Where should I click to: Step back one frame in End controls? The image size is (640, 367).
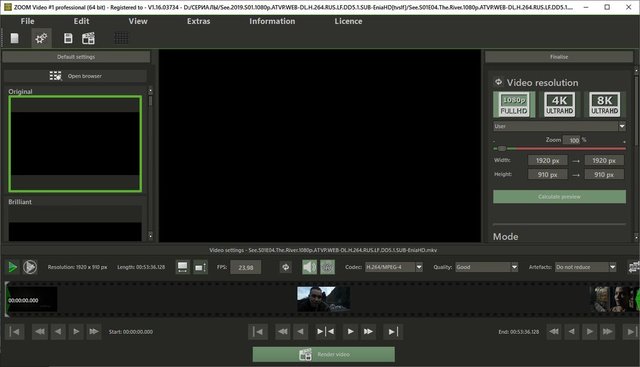pos(572,331)
